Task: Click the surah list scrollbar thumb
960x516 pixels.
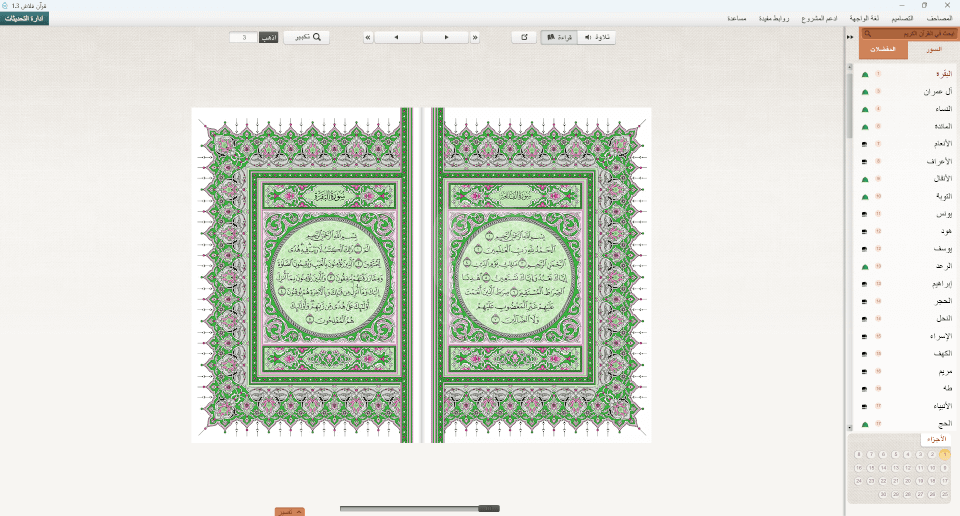Action: 850,105
